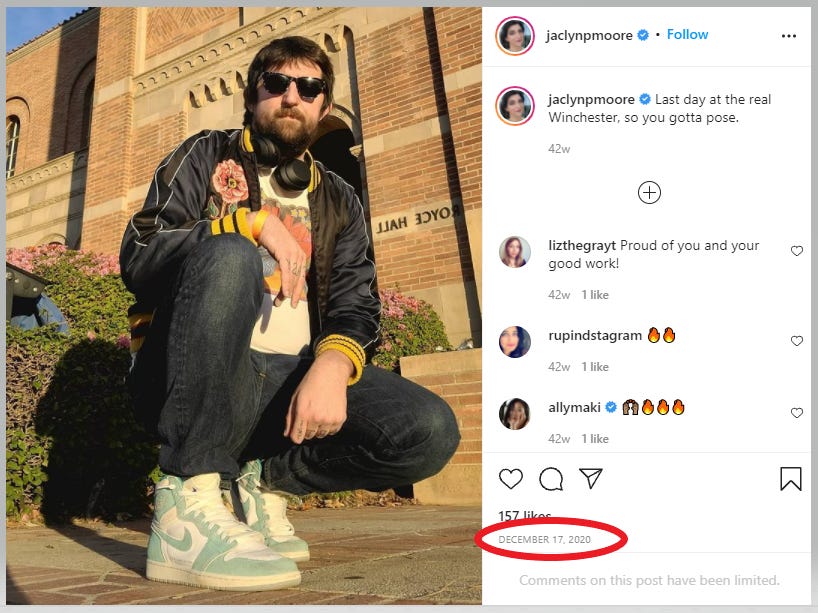Click the December 17, 2020 post date

(545, 540)
